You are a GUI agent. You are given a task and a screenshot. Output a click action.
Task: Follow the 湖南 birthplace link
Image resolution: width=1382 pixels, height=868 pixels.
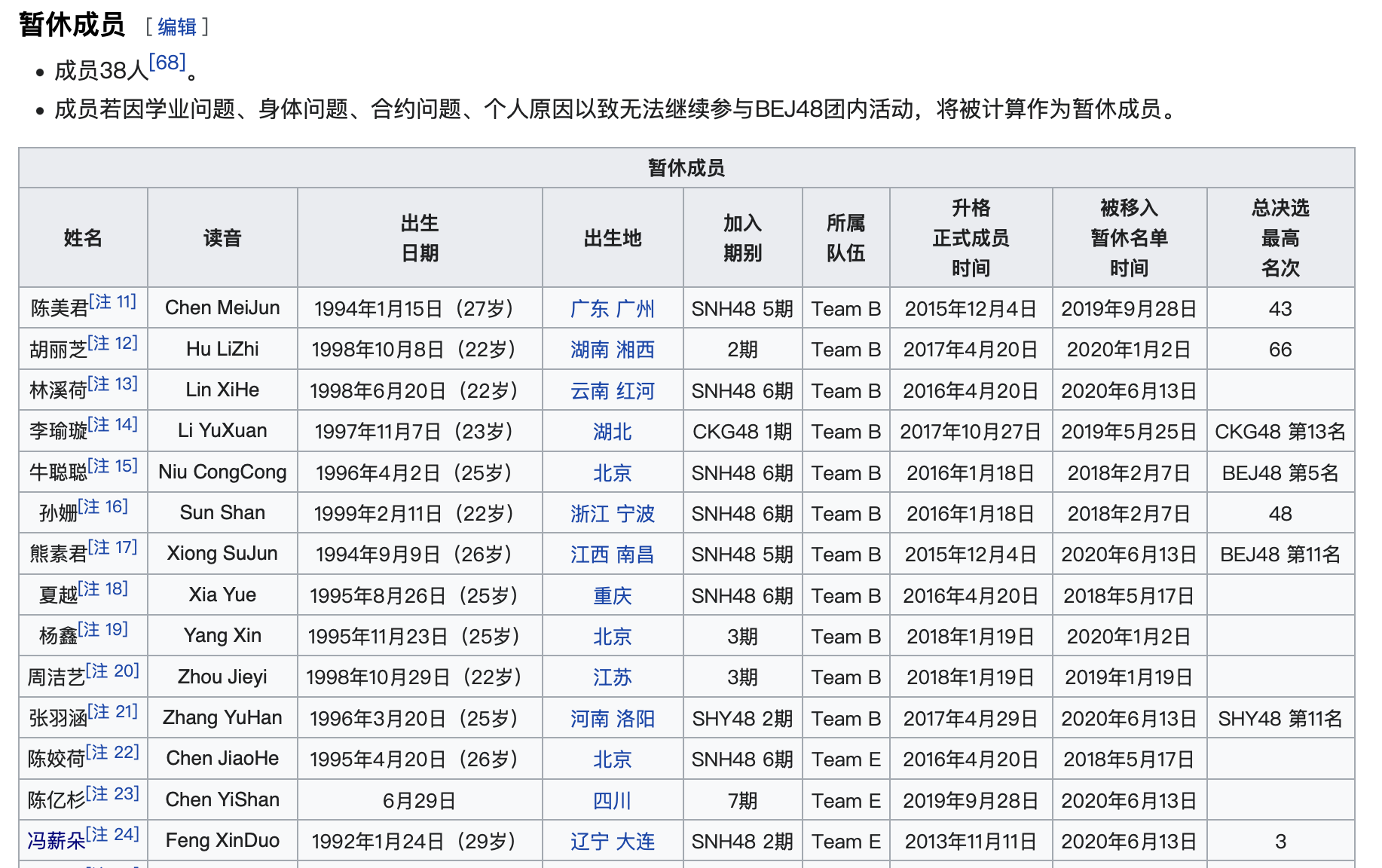pos(589,350)
